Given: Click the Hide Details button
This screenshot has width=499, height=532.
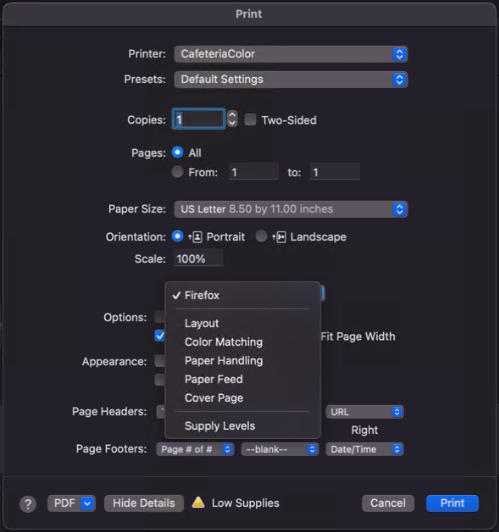Looking at the screenshot, I should (144, 503).
